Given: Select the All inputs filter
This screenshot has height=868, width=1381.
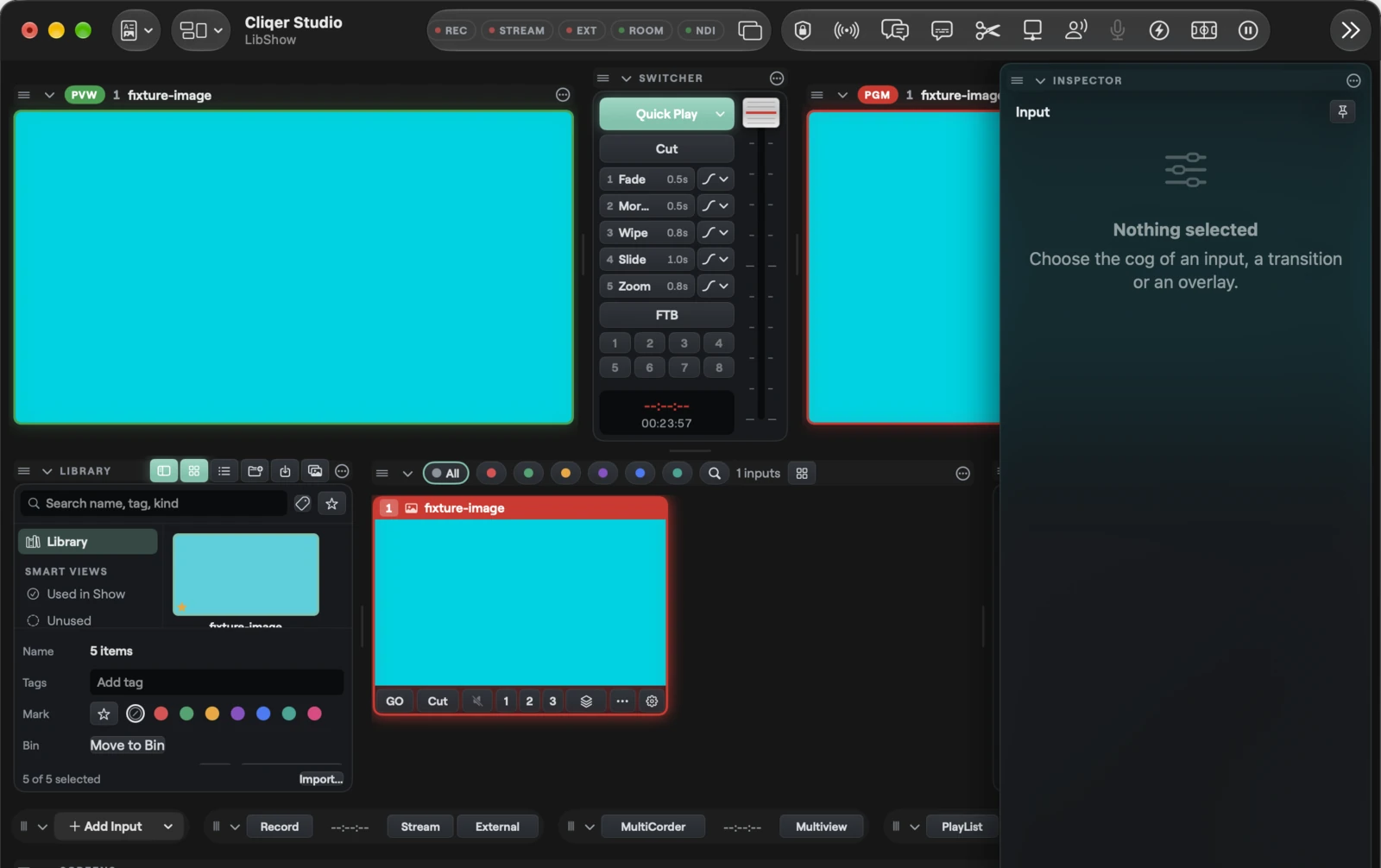Looking at the screenshot, I should point(445,474).
